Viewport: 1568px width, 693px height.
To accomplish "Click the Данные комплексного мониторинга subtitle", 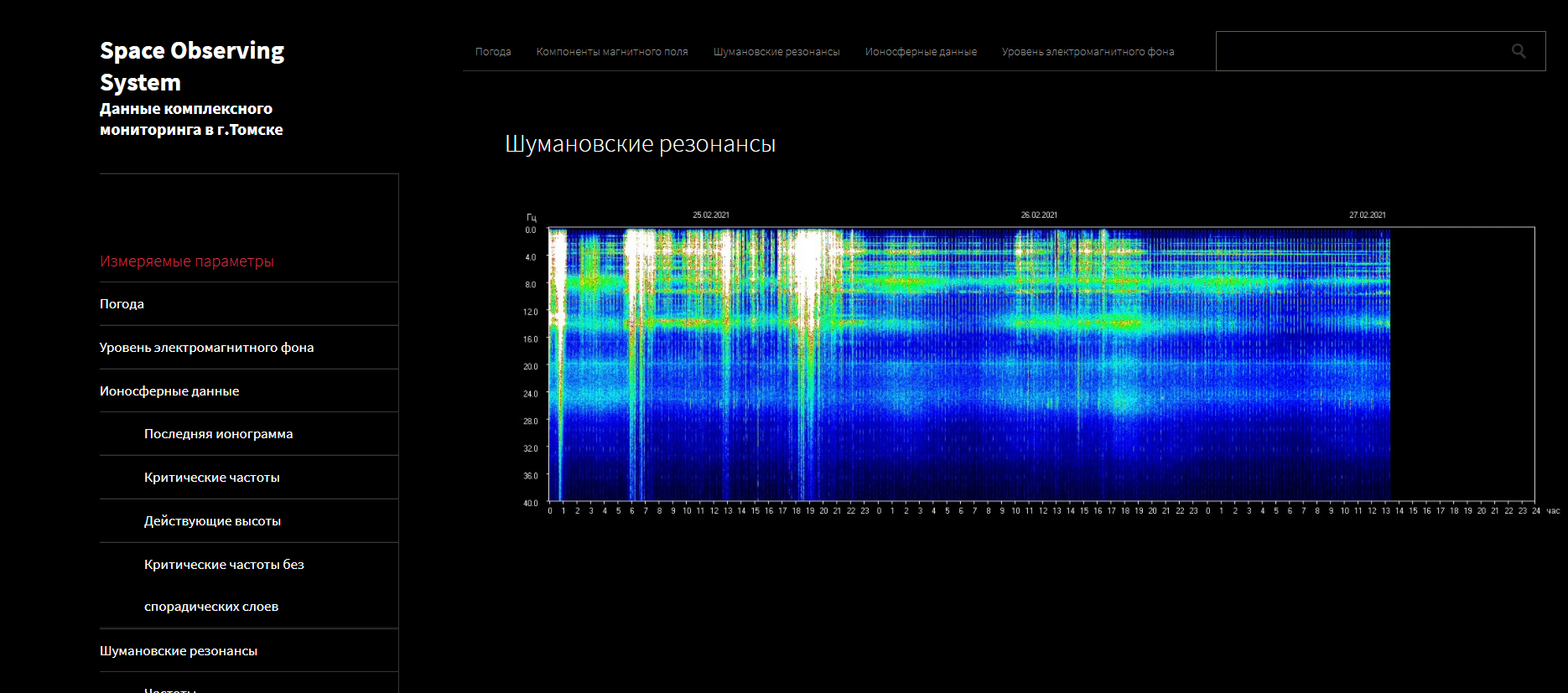I will pos(191,119).
